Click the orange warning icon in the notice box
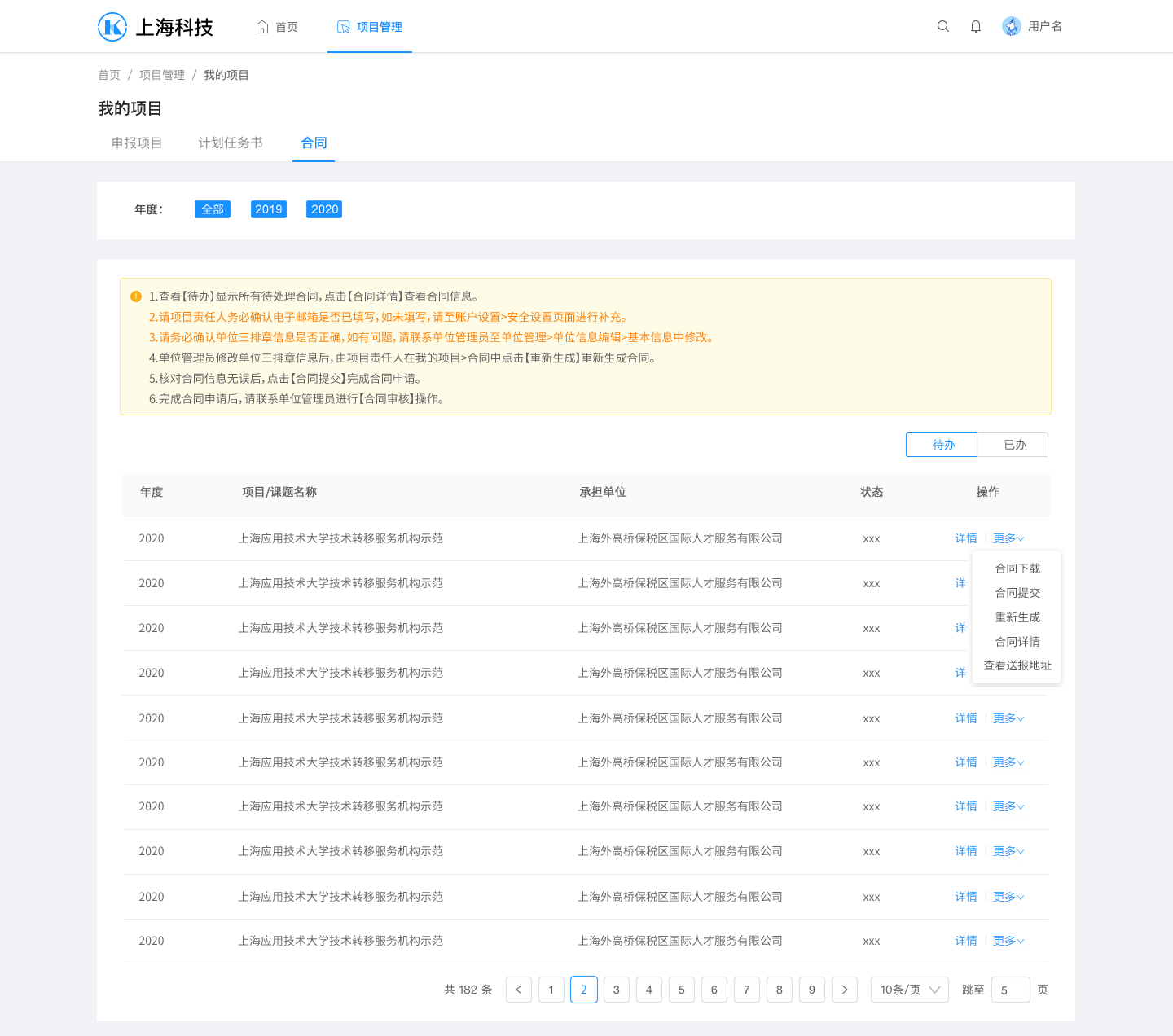 pos(136,296)
